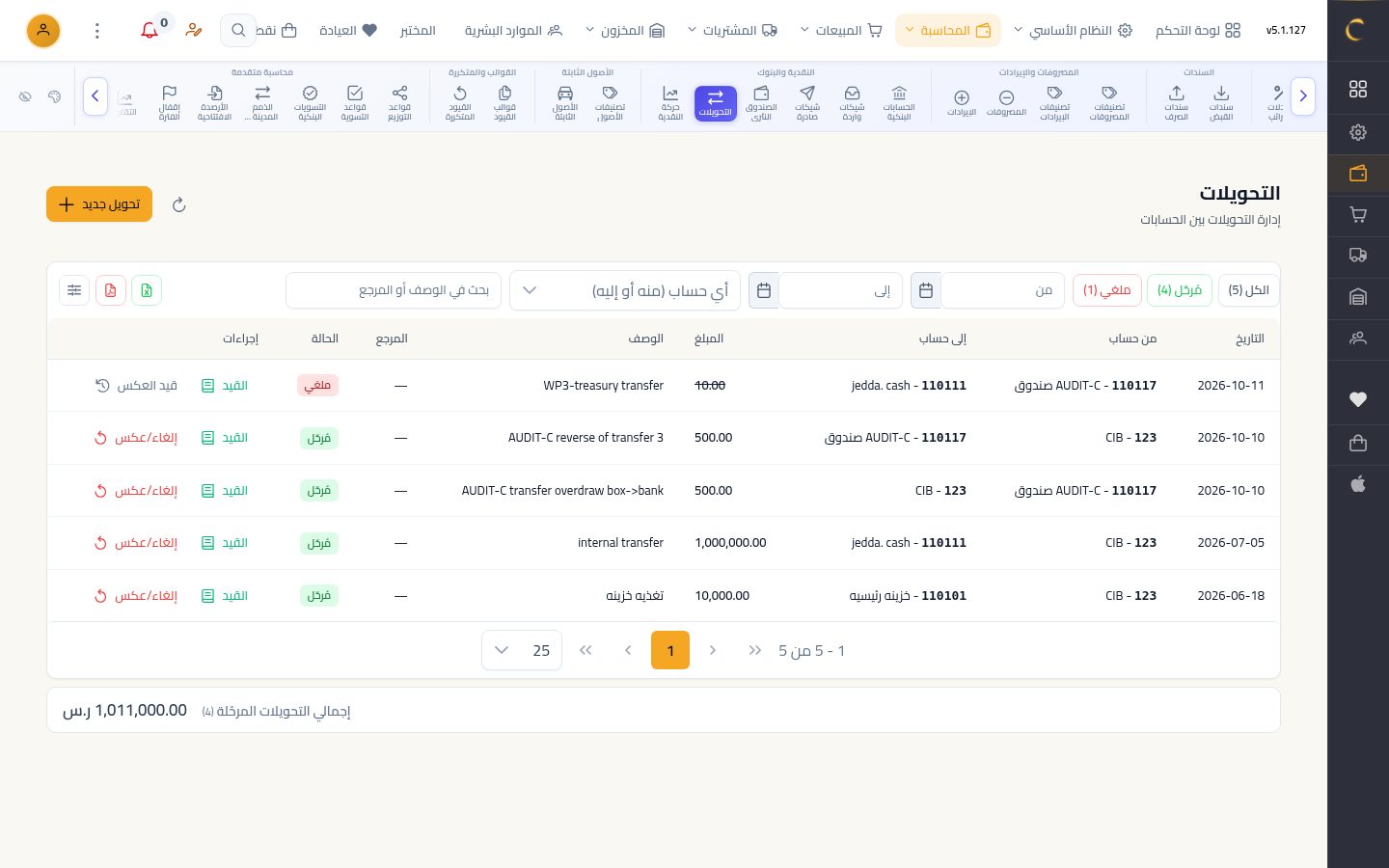Export transfers to Excel file
This screenshot has width=1389, height=868.
147,290
